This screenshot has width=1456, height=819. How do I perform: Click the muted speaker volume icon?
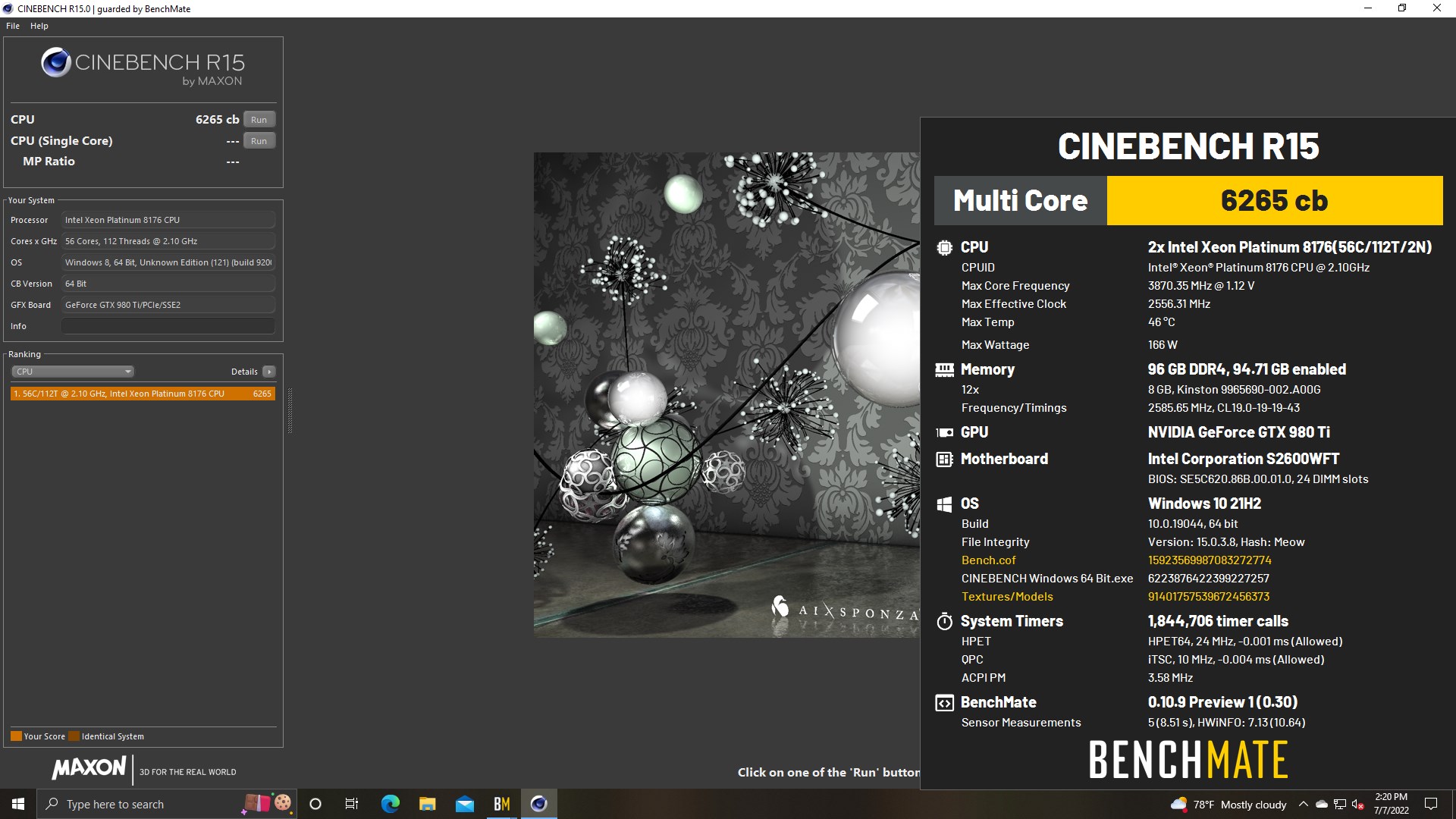pos(1358,805)
